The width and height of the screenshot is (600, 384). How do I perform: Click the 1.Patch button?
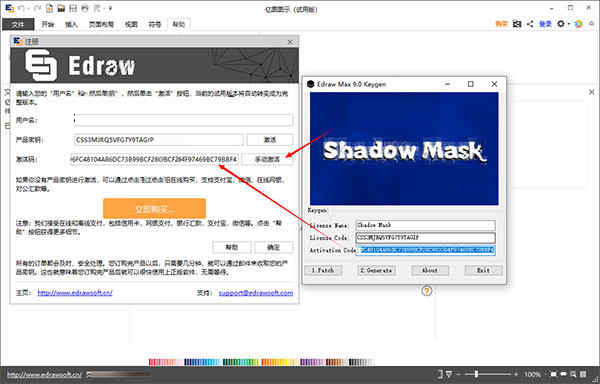[323, 270]
